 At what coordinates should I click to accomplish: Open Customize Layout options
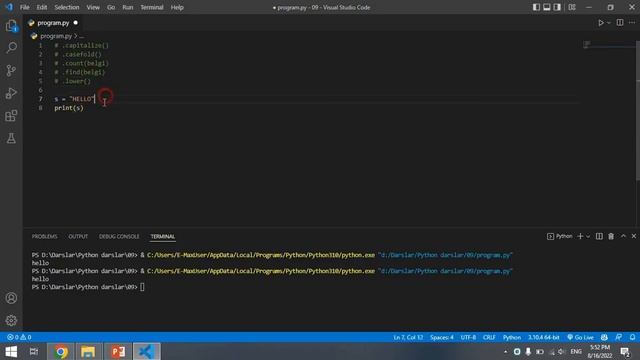[x=572, y=7]
